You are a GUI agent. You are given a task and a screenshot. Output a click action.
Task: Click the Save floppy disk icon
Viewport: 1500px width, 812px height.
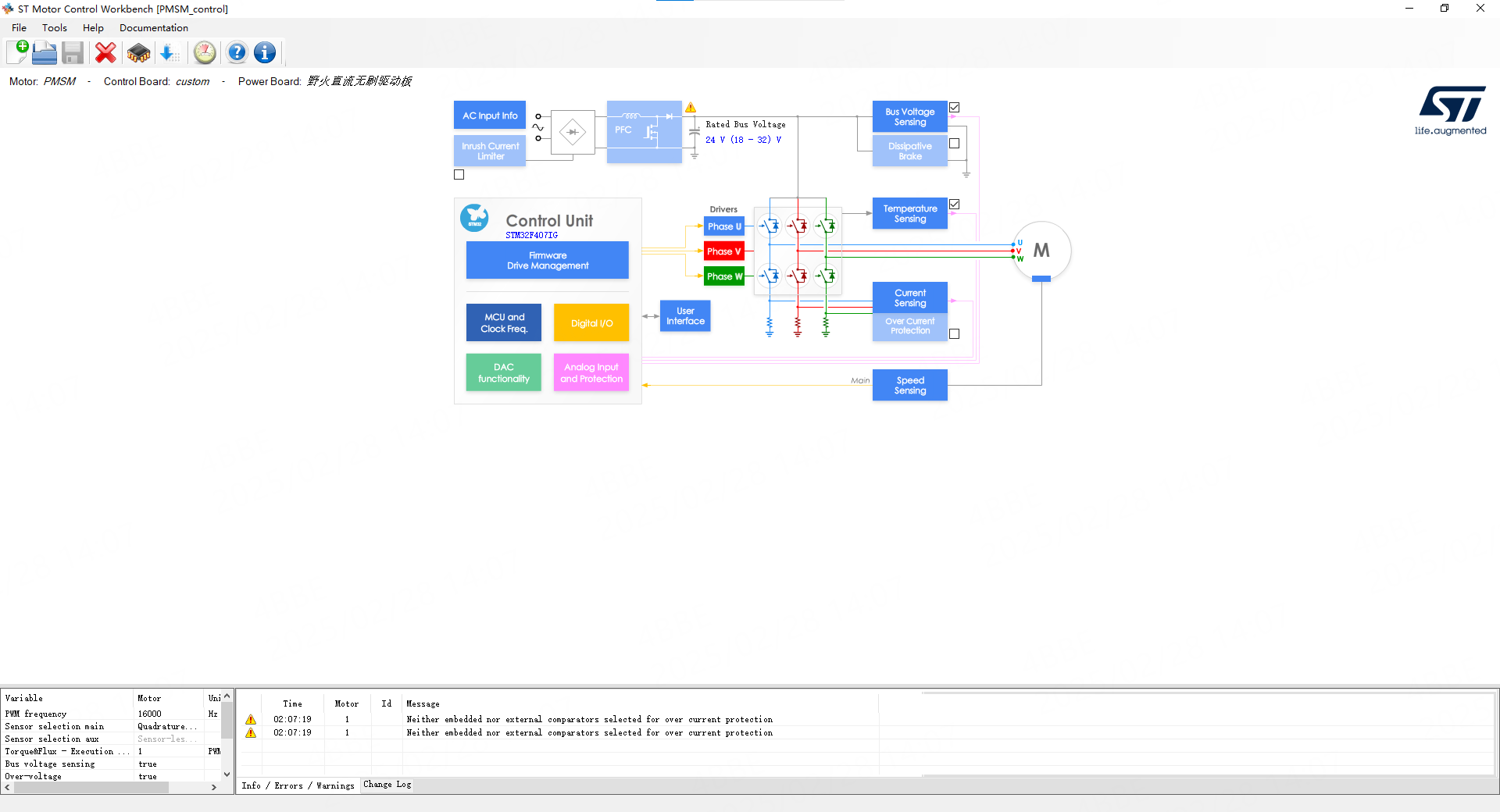pyautogui.click(x=73, y=52)
